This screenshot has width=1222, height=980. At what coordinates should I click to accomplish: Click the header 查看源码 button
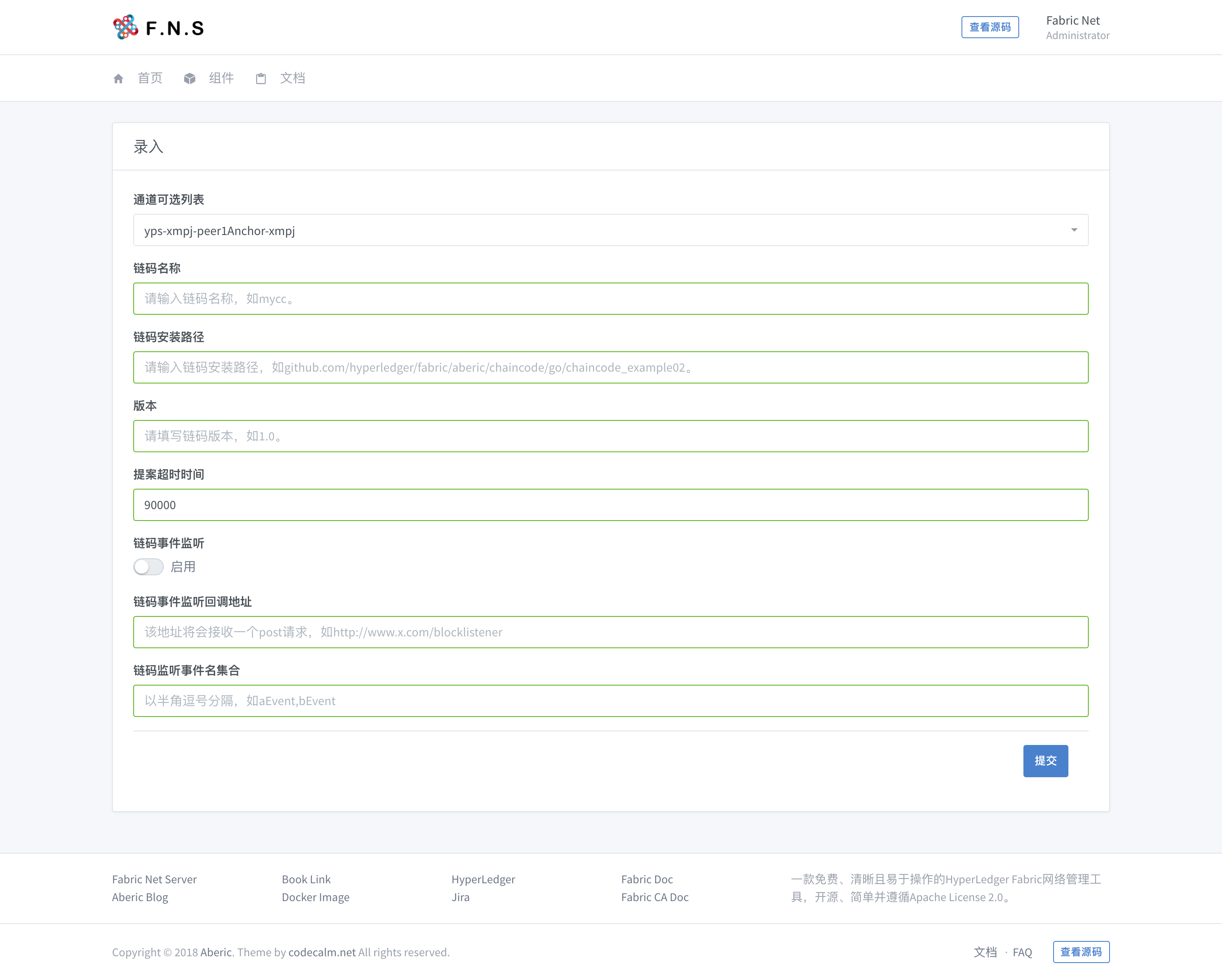click(989, 27)
